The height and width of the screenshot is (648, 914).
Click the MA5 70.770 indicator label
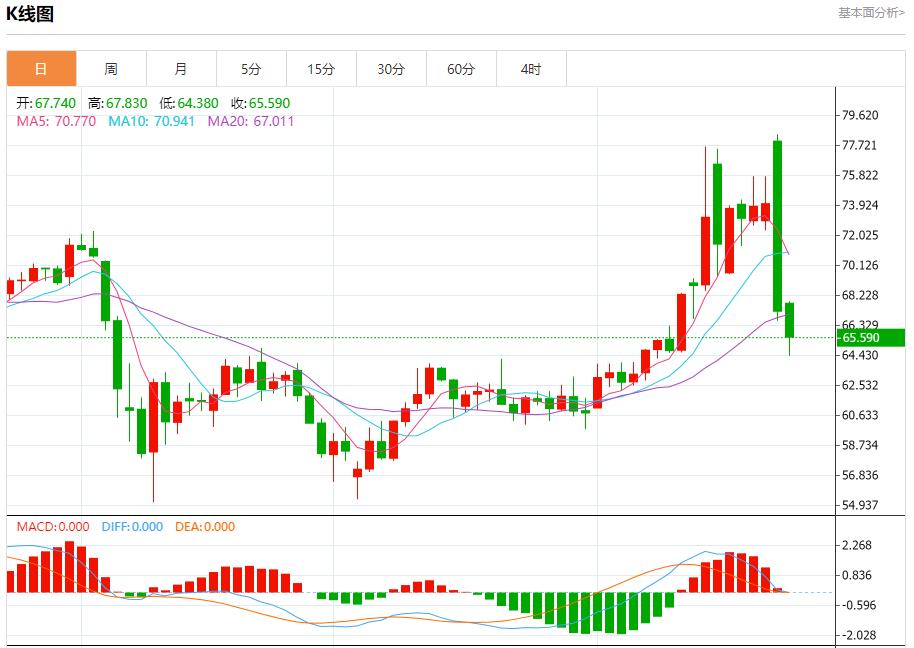[56, 121]
